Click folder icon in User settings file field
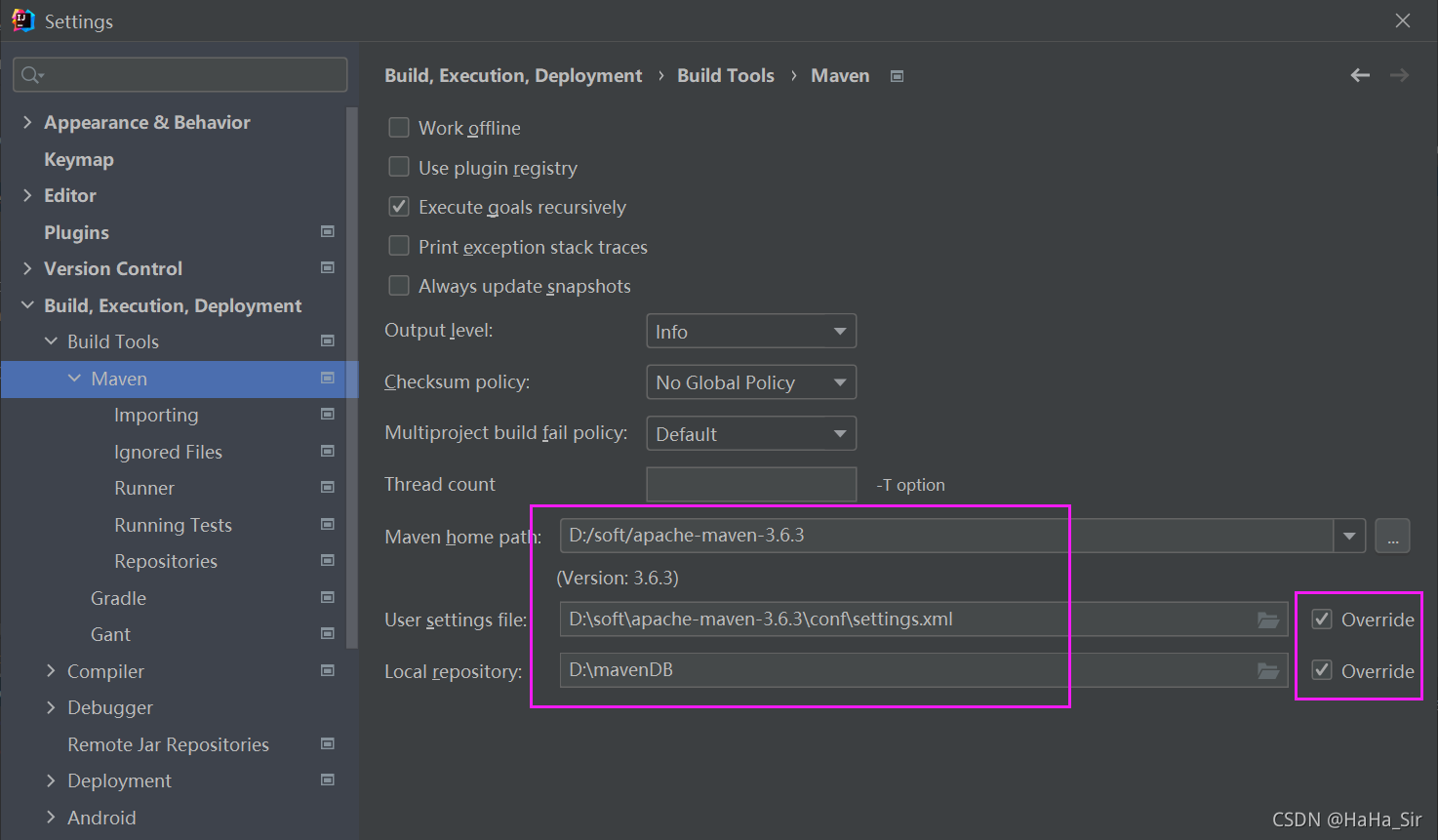The width and height of the screenshot is (1438, 840). pyautogui.click(x=1267, y=620)
